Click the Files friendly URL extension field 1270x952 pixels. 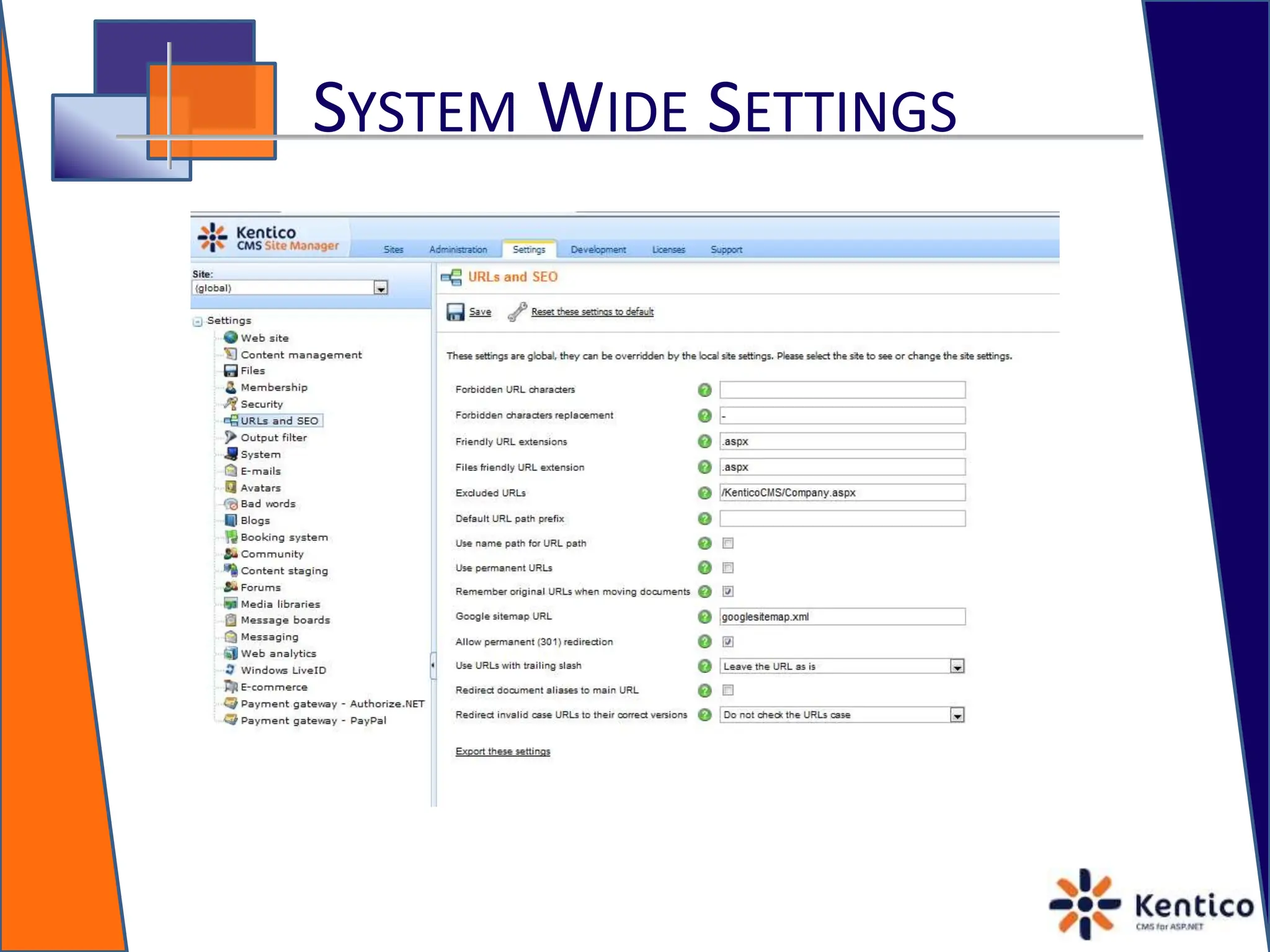(x=842, y=467)
